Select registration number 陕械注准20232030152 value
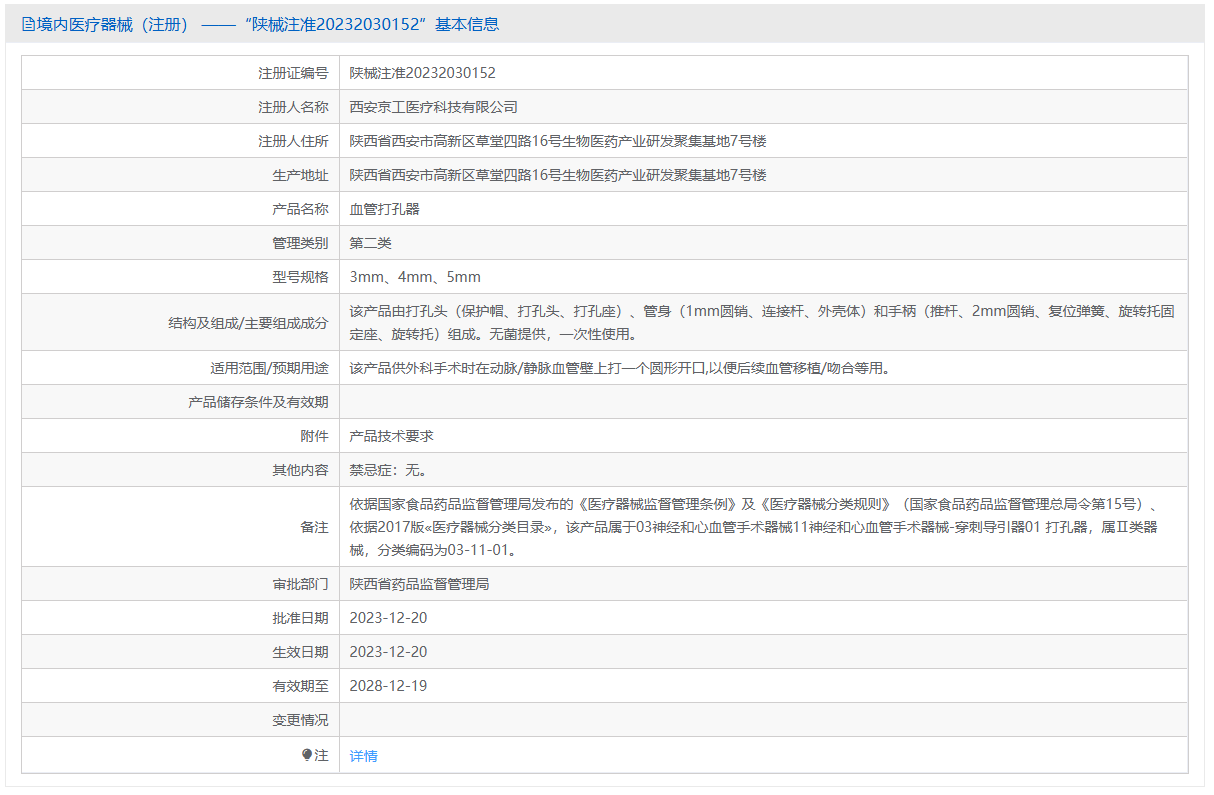This screenshot has width=1214, height=795. pyautogui.click(x=422, y=73)
